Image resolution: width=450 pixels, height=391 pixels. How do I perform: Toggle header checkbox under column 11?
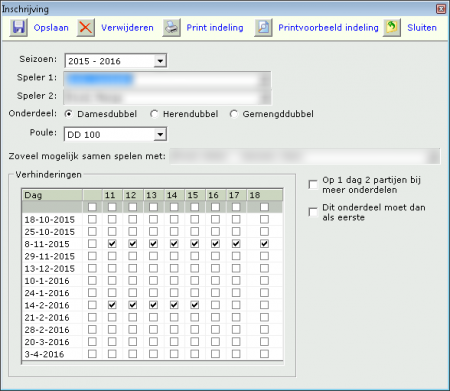(112, 207)
